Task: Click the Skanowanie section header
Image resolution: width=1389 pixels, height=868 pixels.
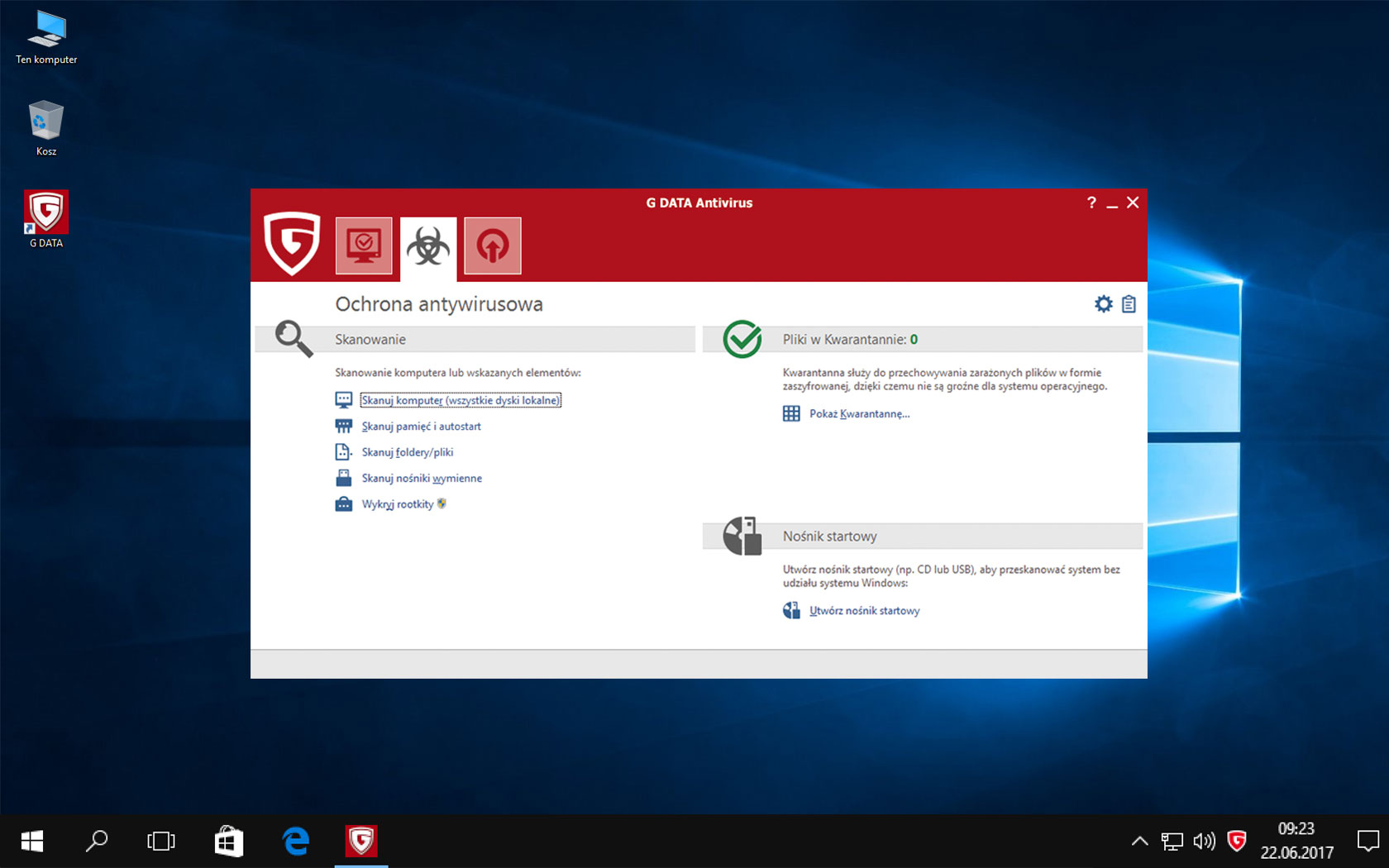Action: (x=475, y=340)
